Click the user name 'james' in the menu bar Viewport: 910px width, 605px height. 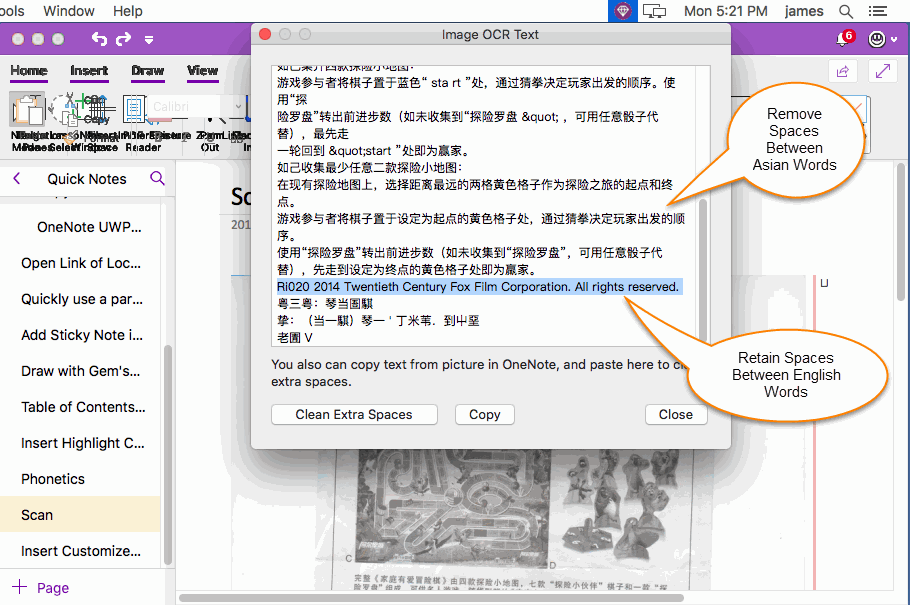[x=804, y=11]
